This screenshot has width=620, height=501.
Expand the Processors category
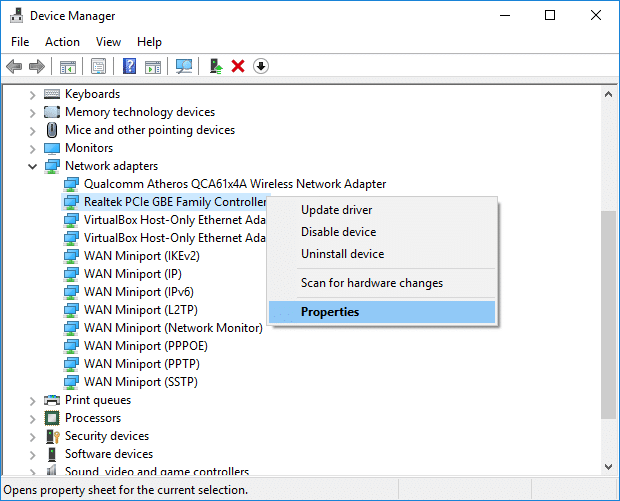(x=32, y=418)
